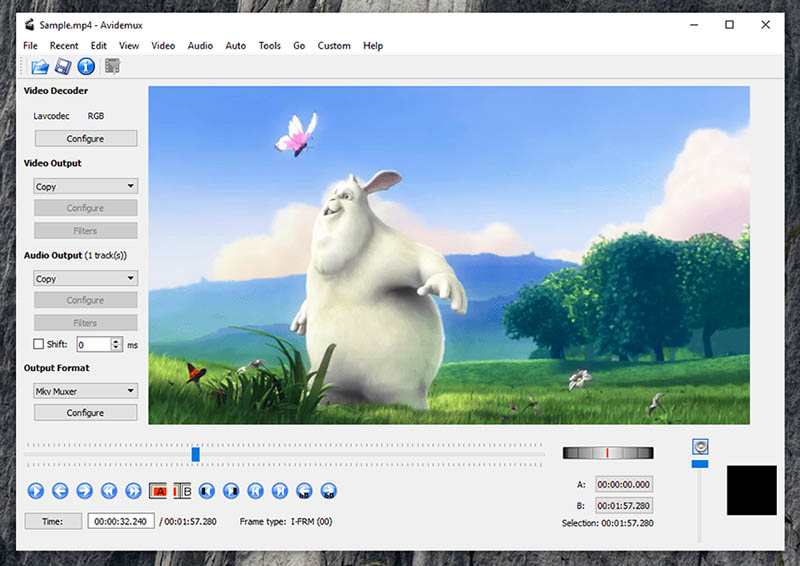Open the Audio Output Copy dropdown
800x566 pixels.
coord(86,279)
